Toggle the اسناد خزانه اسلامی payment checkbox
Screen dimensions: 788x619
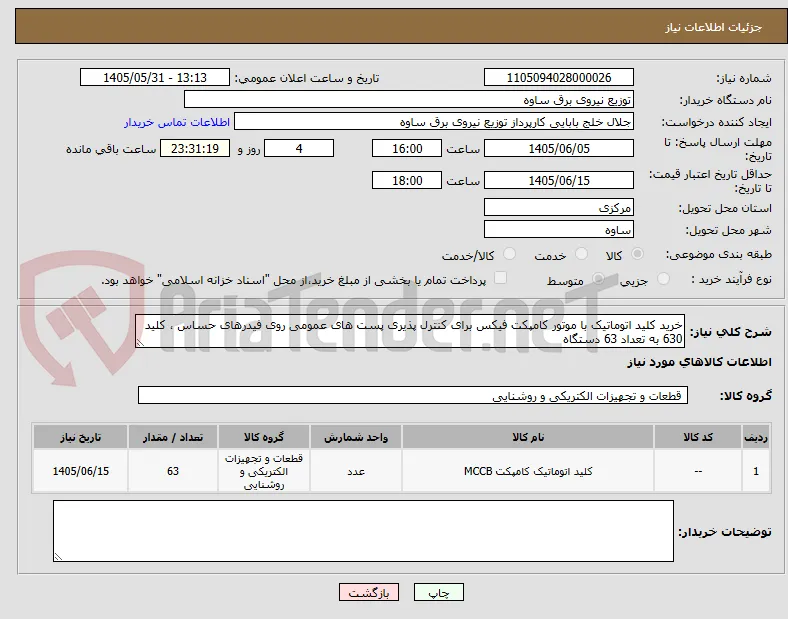pos(501,278)
